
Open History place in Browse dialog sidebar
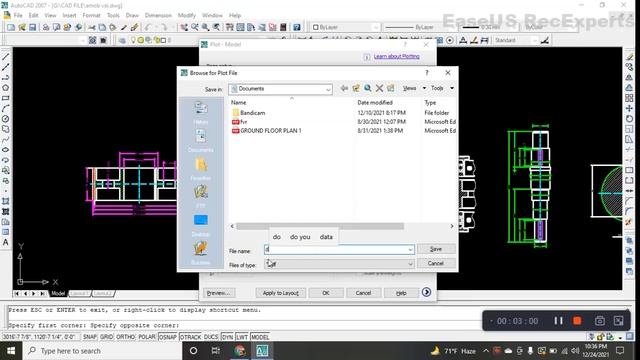[200, 112]
